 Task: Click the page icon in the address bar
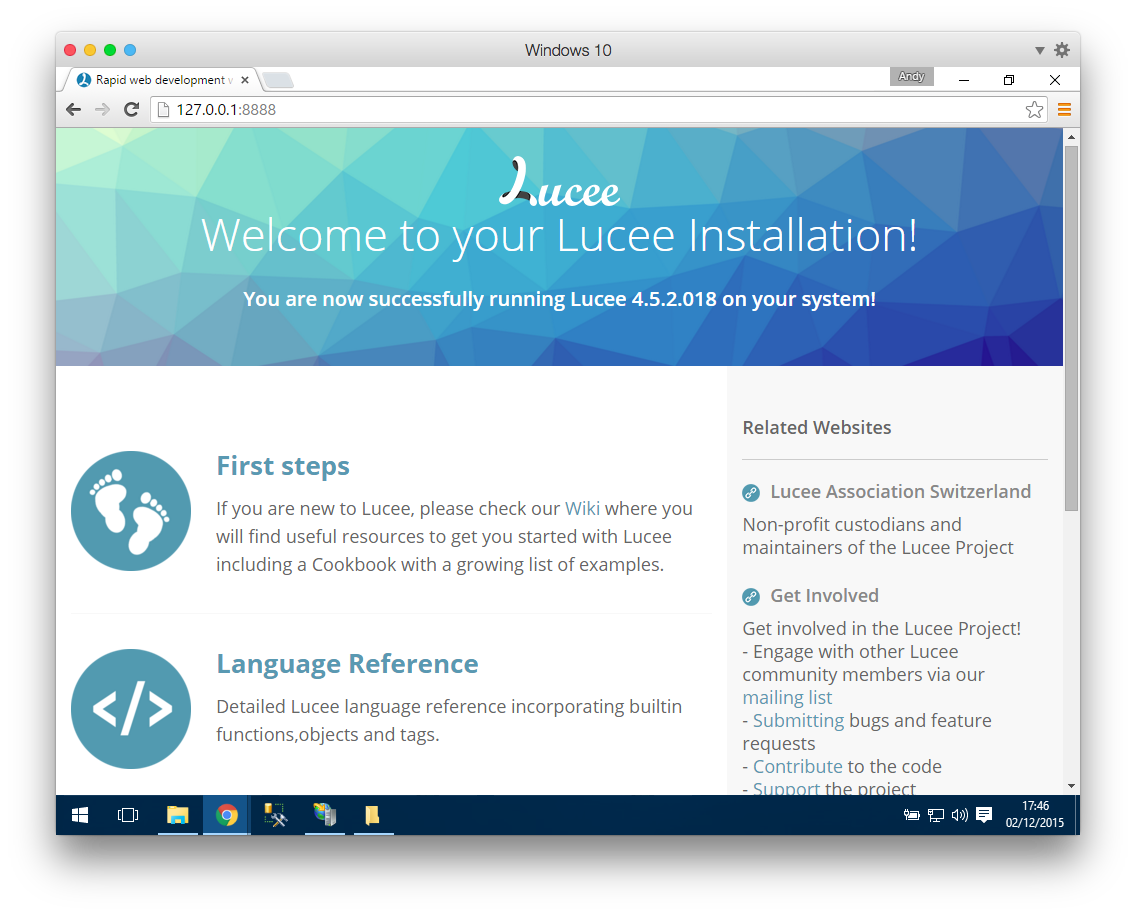tap(164, 109)
